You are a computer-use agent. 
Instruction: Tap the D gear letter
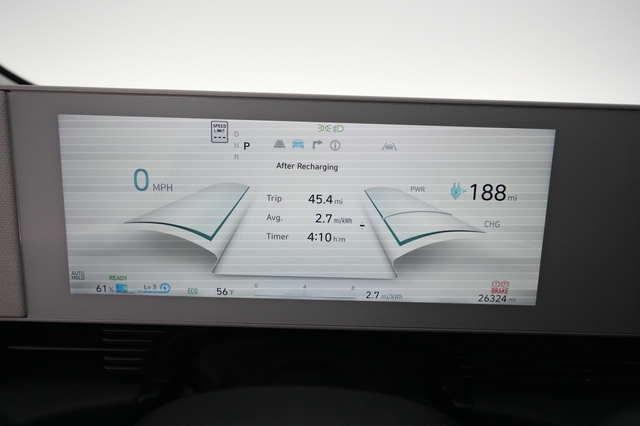point(236,134)
